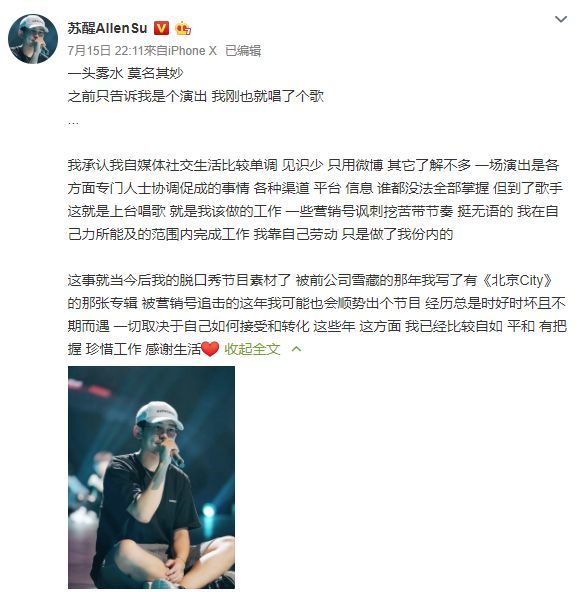Click the first line 一头雾水 莫名其妙
584x592 pixels.
pos(125,73)
